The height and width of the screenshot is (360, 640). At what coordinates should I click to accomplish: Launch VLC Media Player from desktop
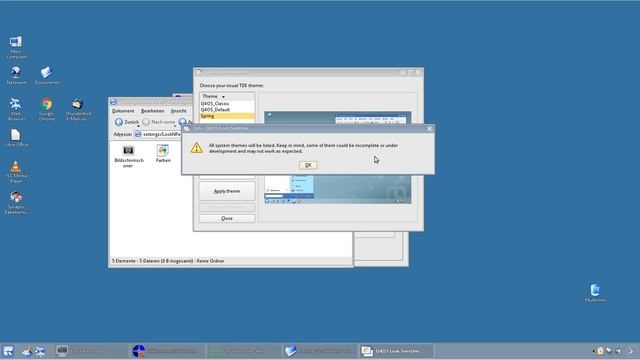click(16, 171)
